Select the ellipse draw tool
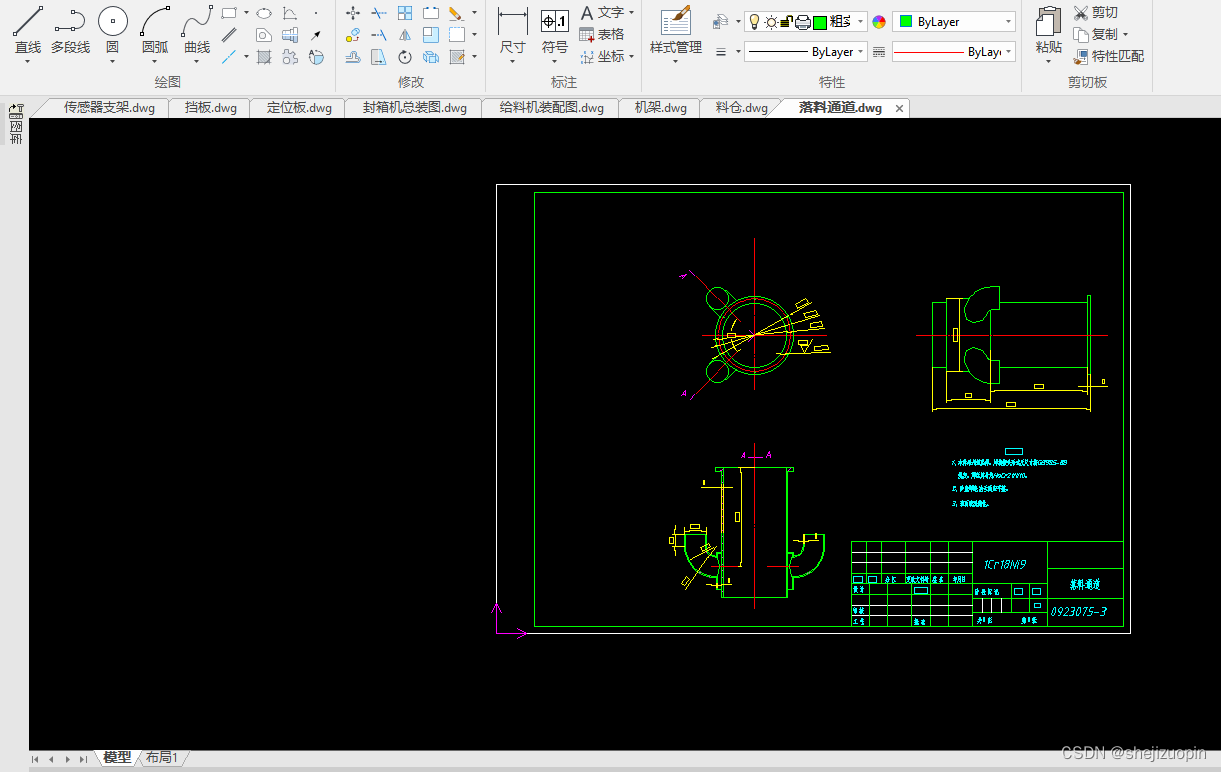The image size is (1221, 772). pyautogui.click(x=264, y=13)
